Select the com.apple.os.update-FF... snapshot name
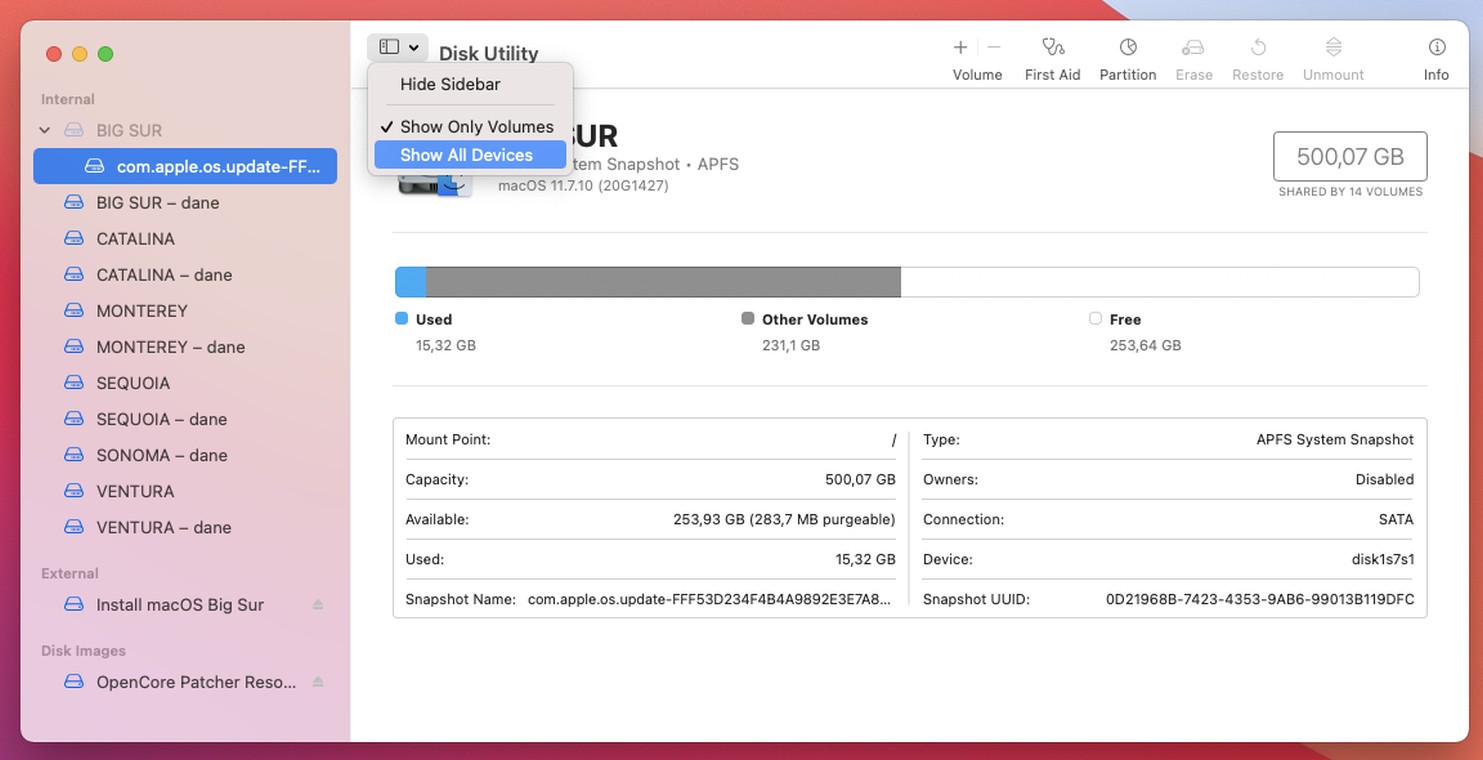This screenshot has height=760, width=1483. (219, 166)
